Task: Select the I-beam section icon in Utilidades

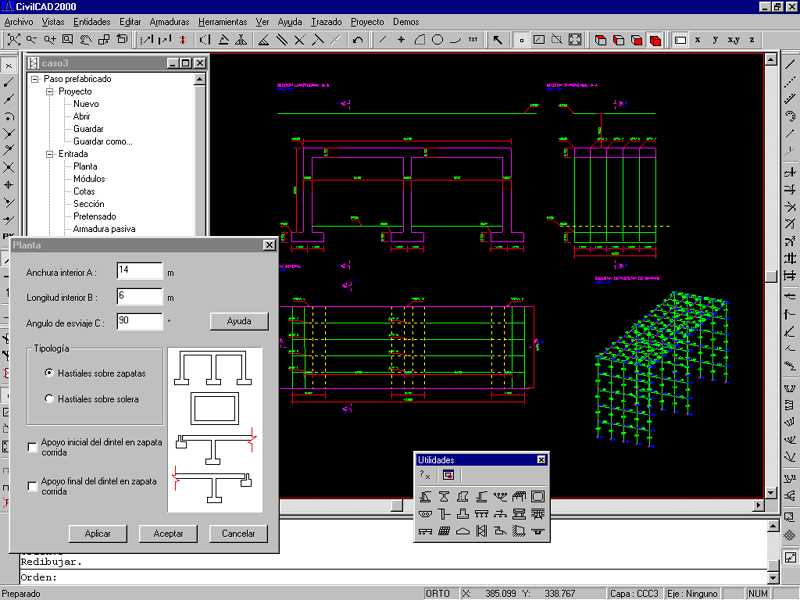Action: [444, 496]
